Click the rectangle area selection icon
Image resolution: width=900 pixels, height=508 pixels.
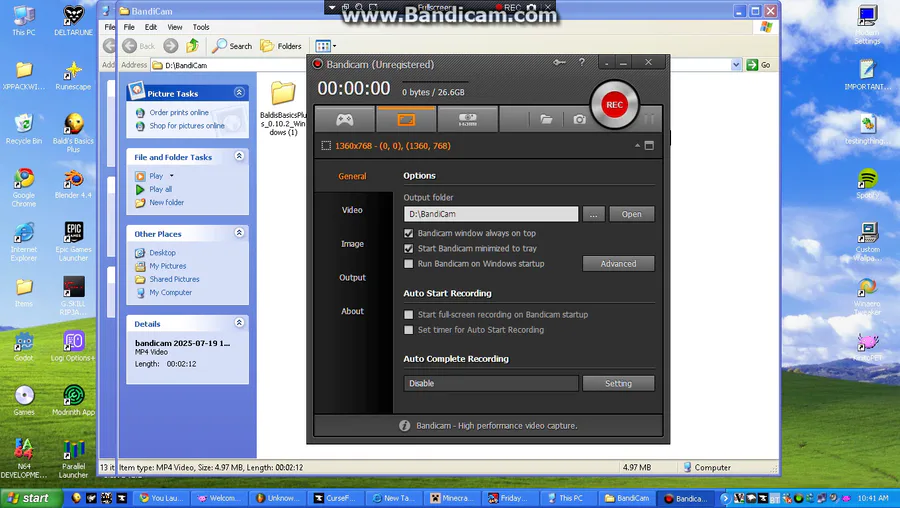coord(326,146)
